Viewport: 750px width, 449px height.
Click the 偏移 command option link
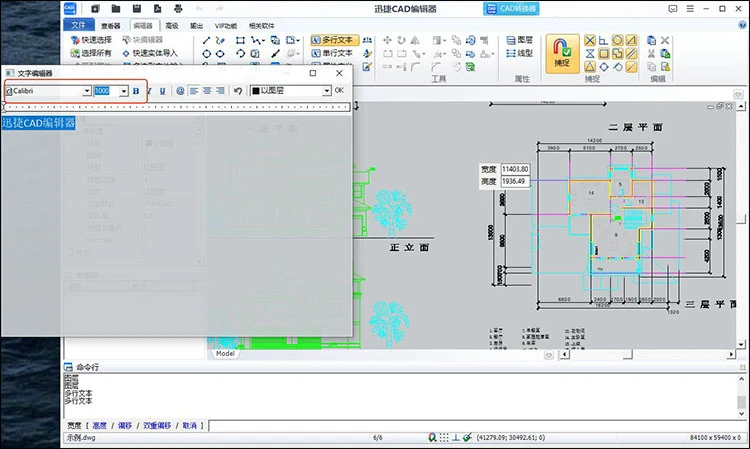[x=125, y=426]
